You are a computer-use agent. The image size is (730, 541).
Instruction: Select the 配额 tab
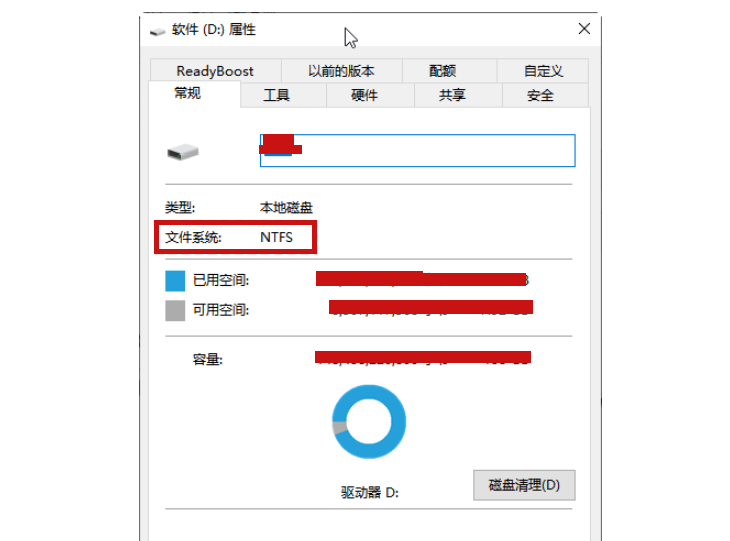[443, 71]
